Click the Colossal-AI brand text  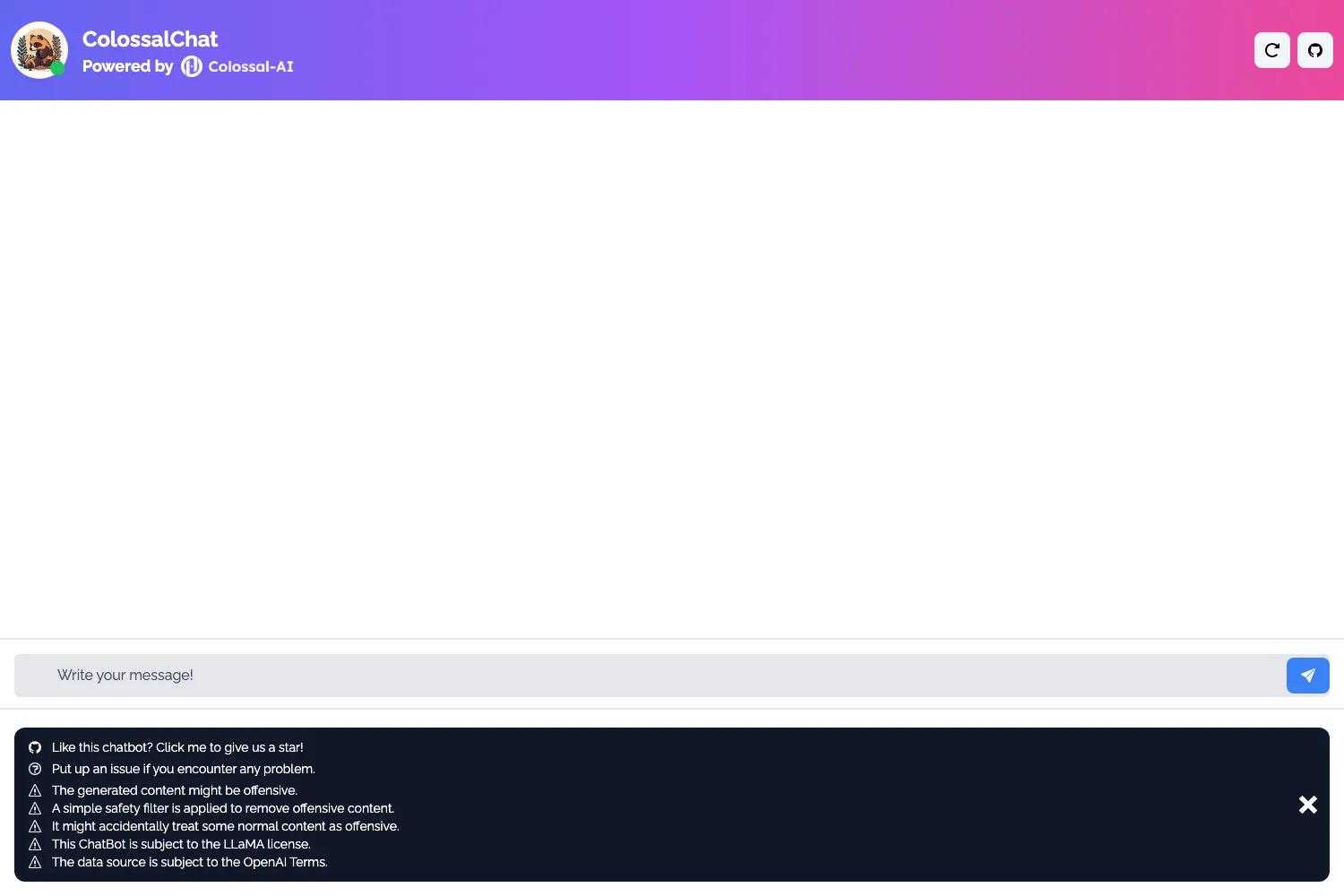[251, 66]
